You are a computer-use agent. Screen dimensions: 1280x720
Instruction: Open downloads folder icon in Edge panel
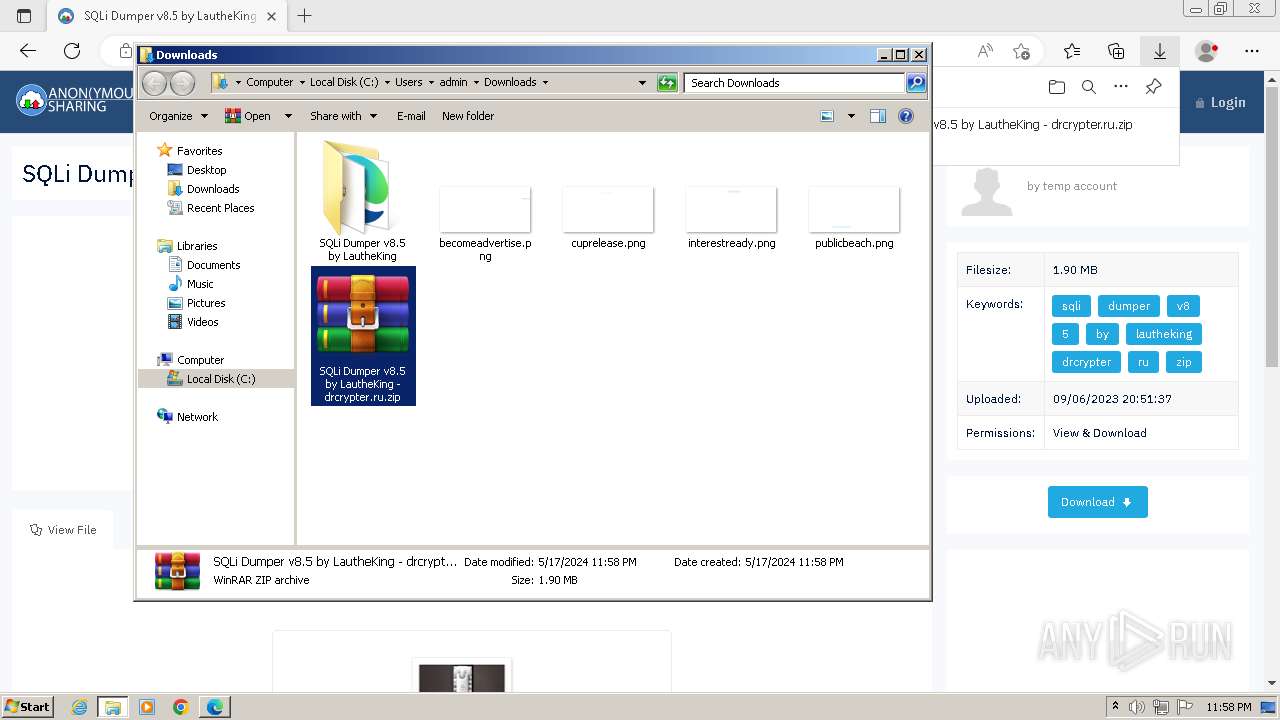[x=1057, y=87]
